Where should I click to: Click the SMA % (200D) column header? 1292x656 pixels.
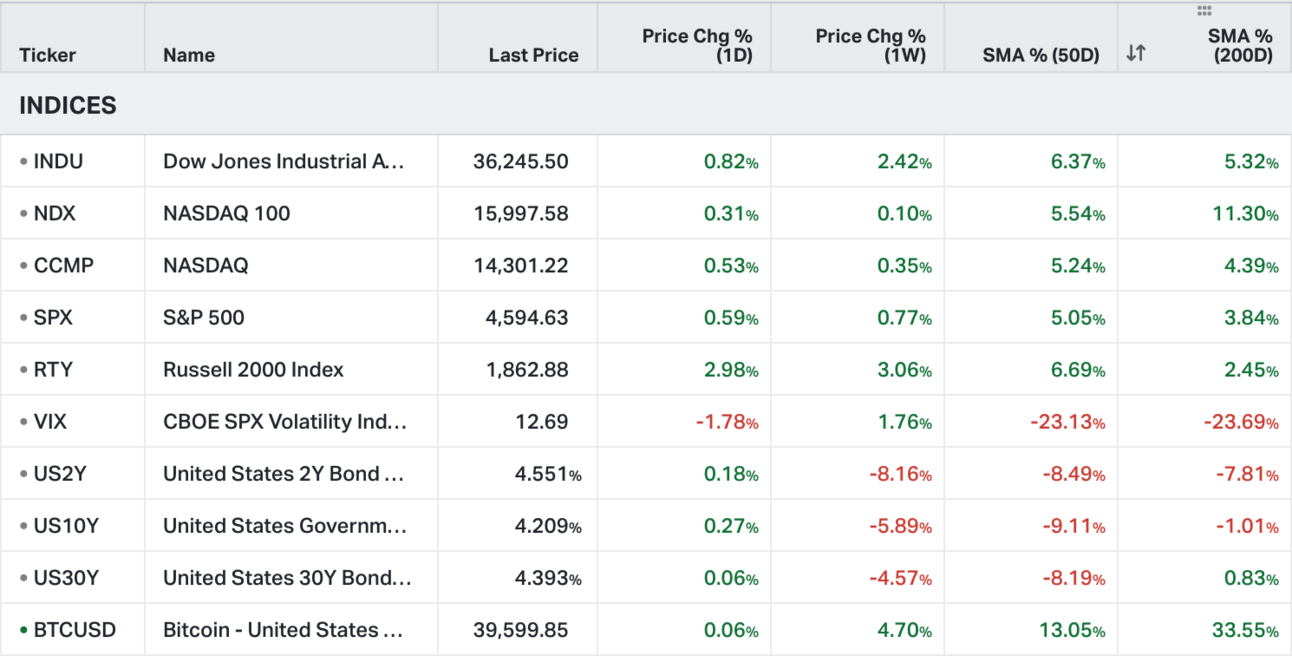pyautogui.click(x=1240, y=46)
